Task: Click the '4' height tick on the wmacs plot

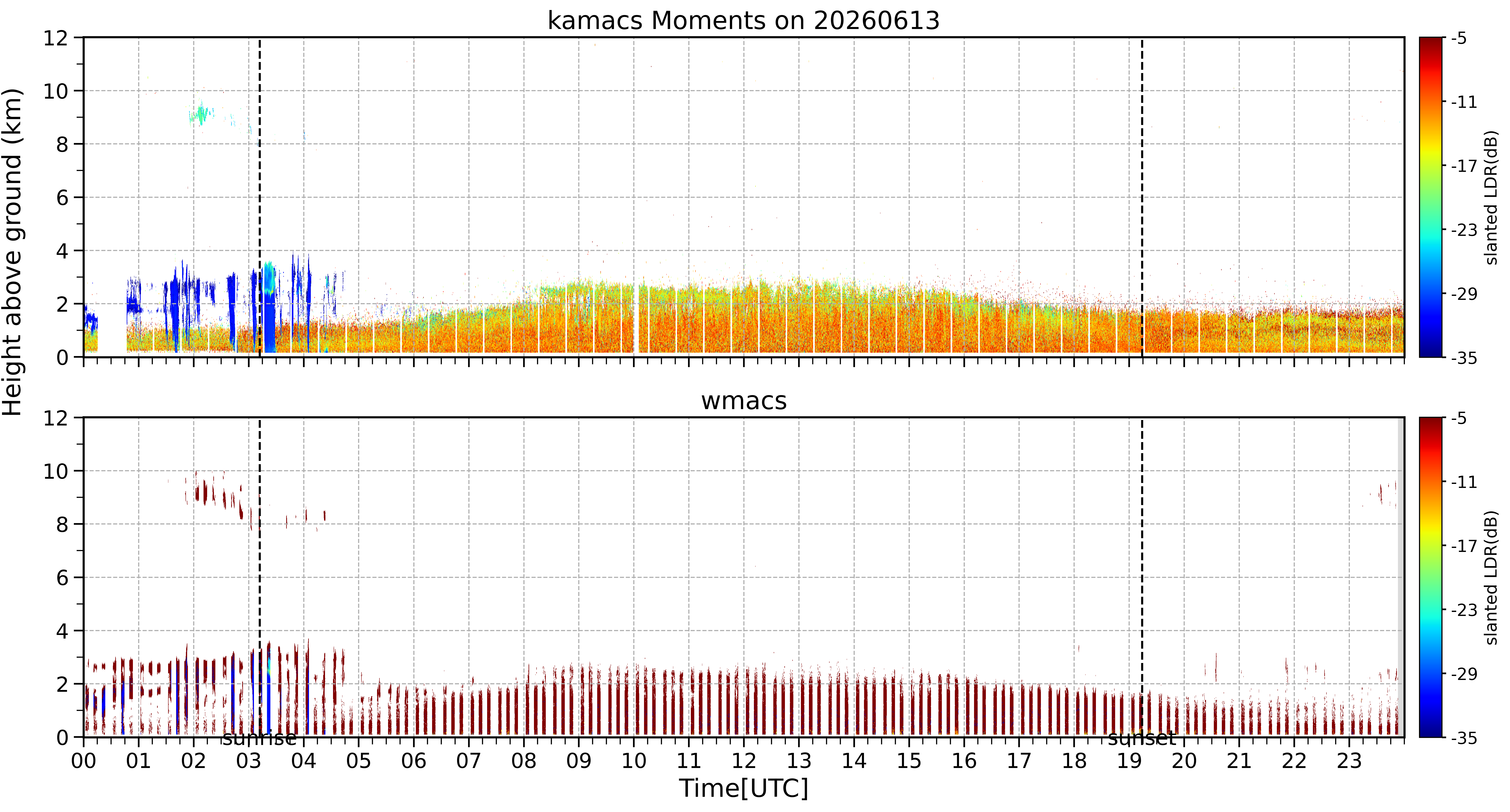Action: (x=62, y=631)
